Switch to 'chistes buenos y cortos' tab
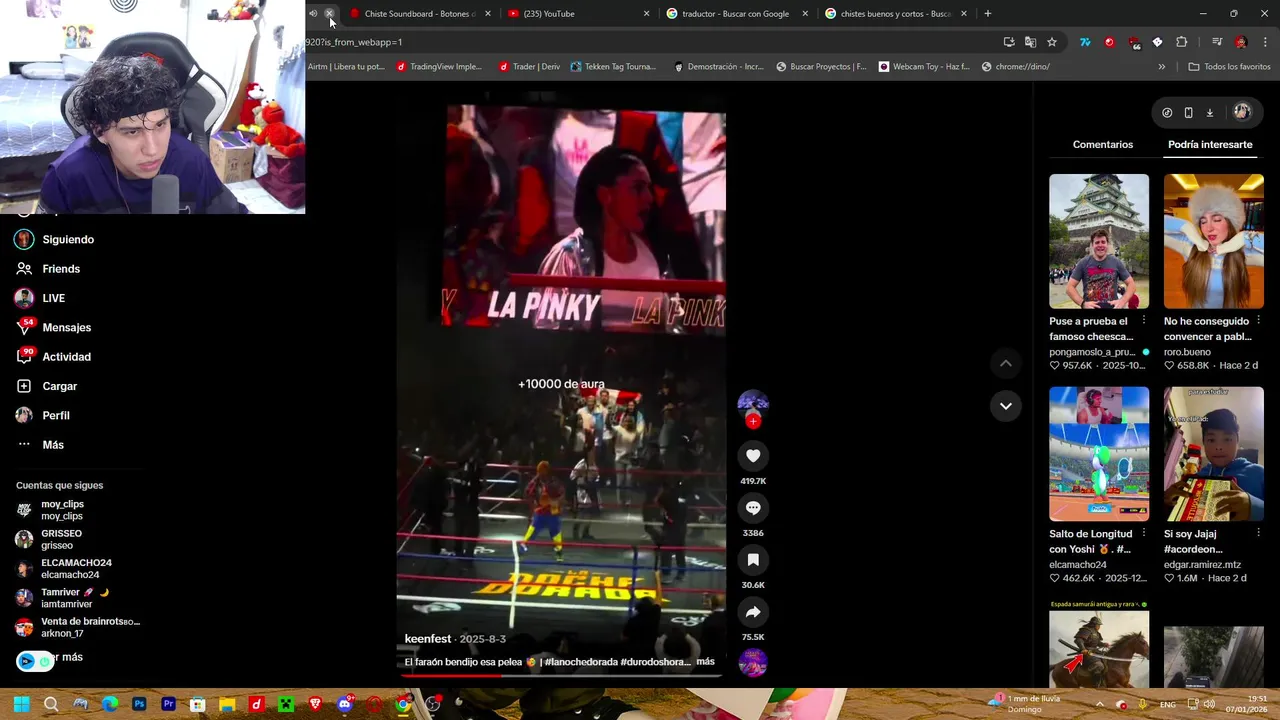The width and height of the screenshot is (1280, 720). click(895, 14)
